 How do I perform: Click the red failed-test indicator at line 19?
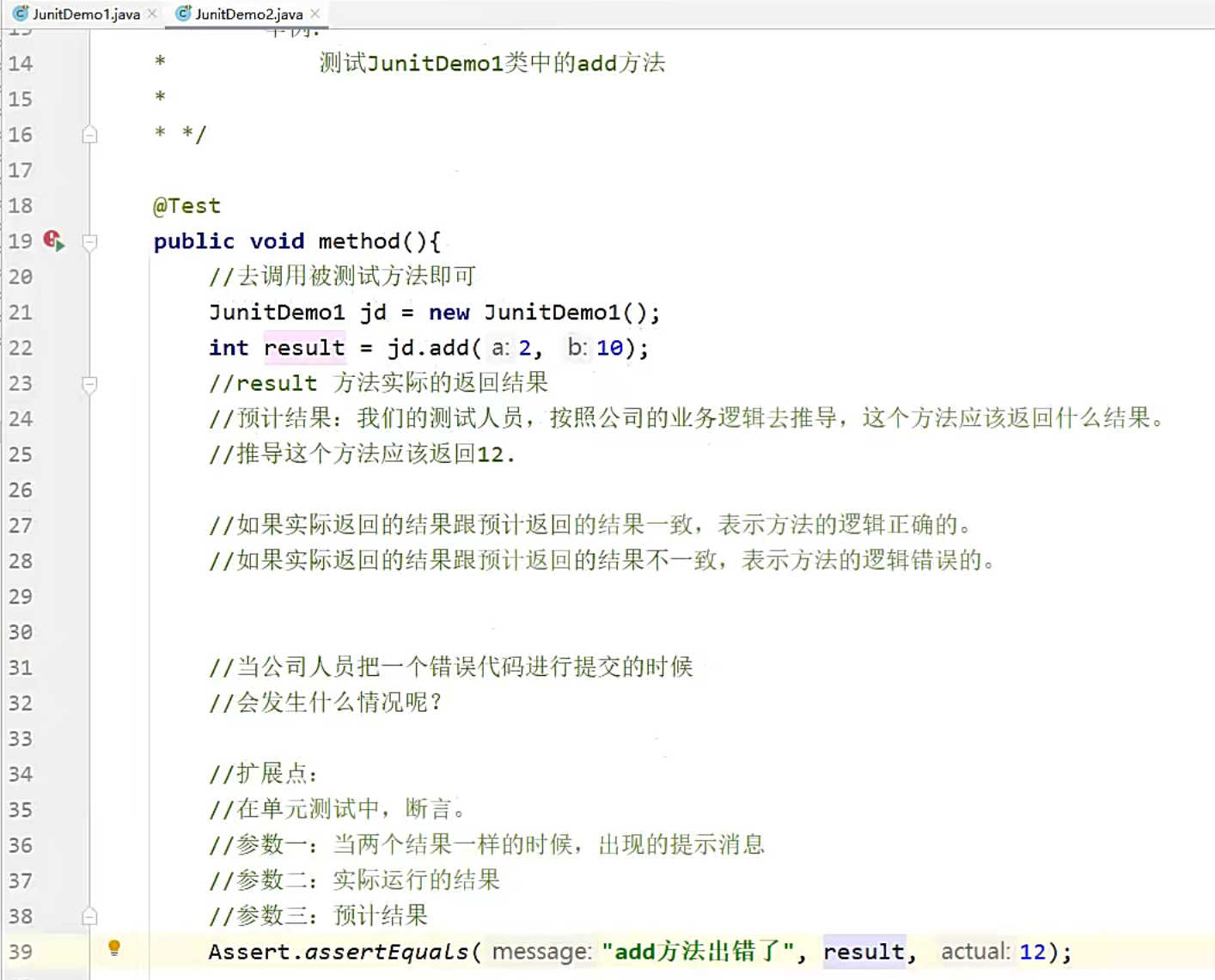click(x=49, y=240)
